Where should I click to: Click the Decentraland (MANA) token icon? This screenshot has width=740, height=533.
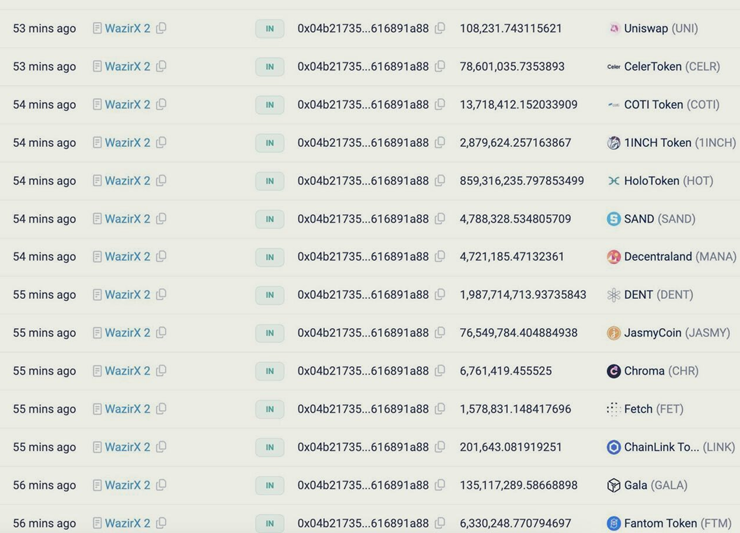pos(614,257)
